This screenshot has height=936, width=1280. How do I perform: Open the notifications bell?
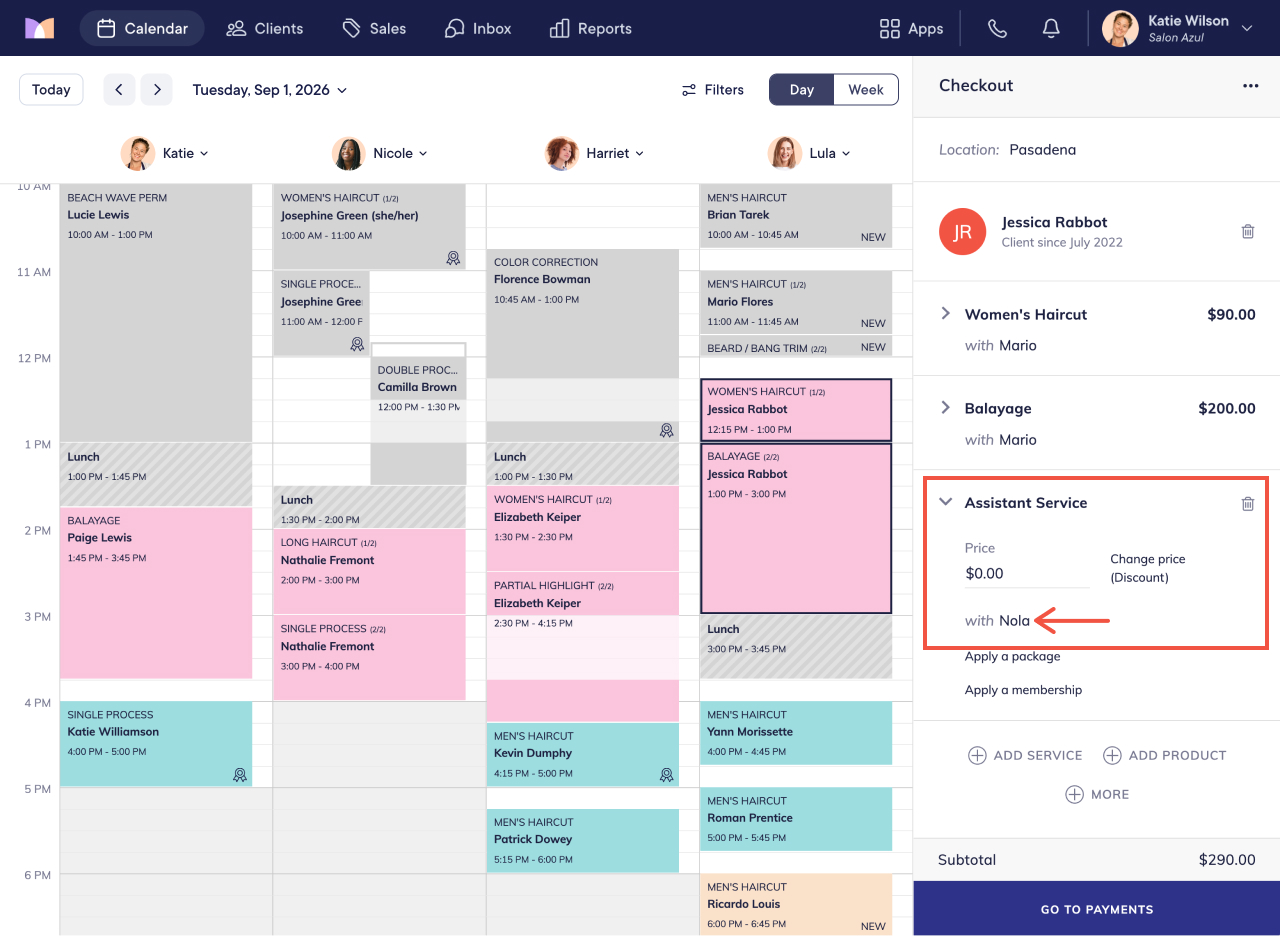click(x=1051, y=28)
